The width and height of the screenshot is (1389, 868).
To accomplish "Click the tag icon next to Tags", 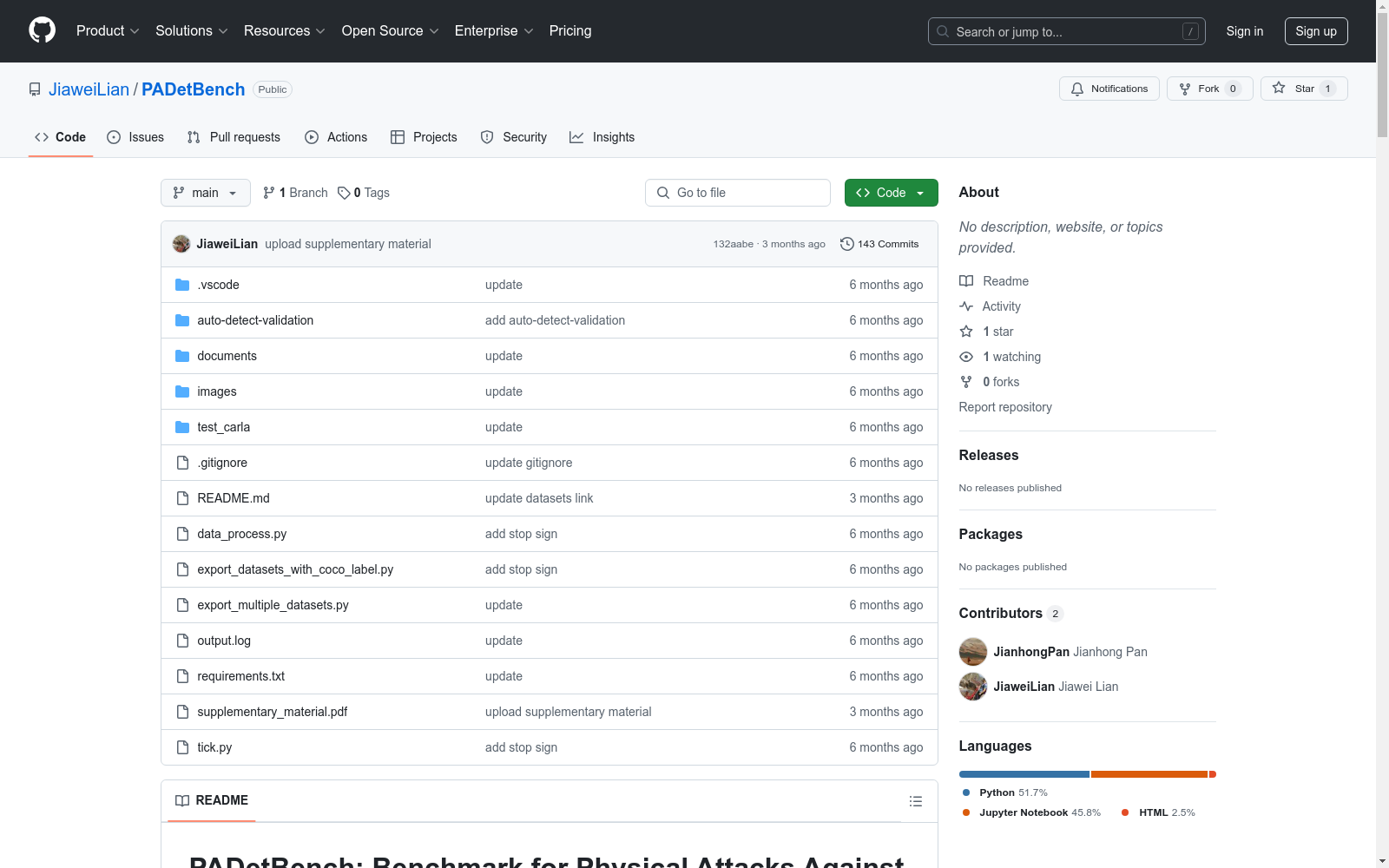I will tap(344, 193).
